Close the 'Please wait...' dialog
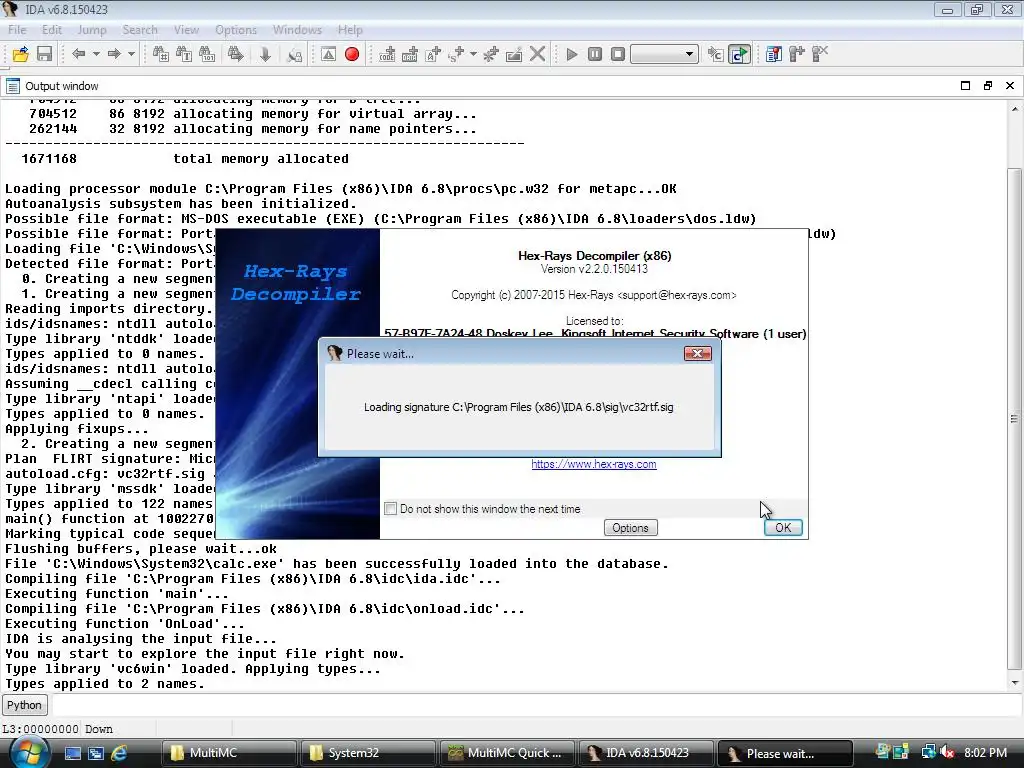The image size is (1024, 768). 697,353
